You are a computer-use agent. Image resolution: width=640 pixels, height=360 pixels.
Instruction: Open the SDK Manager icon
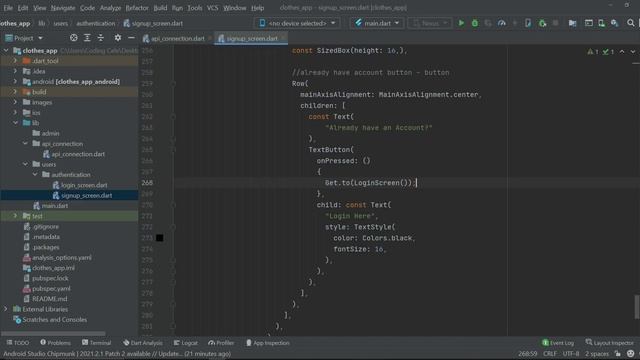coord(615,23)
